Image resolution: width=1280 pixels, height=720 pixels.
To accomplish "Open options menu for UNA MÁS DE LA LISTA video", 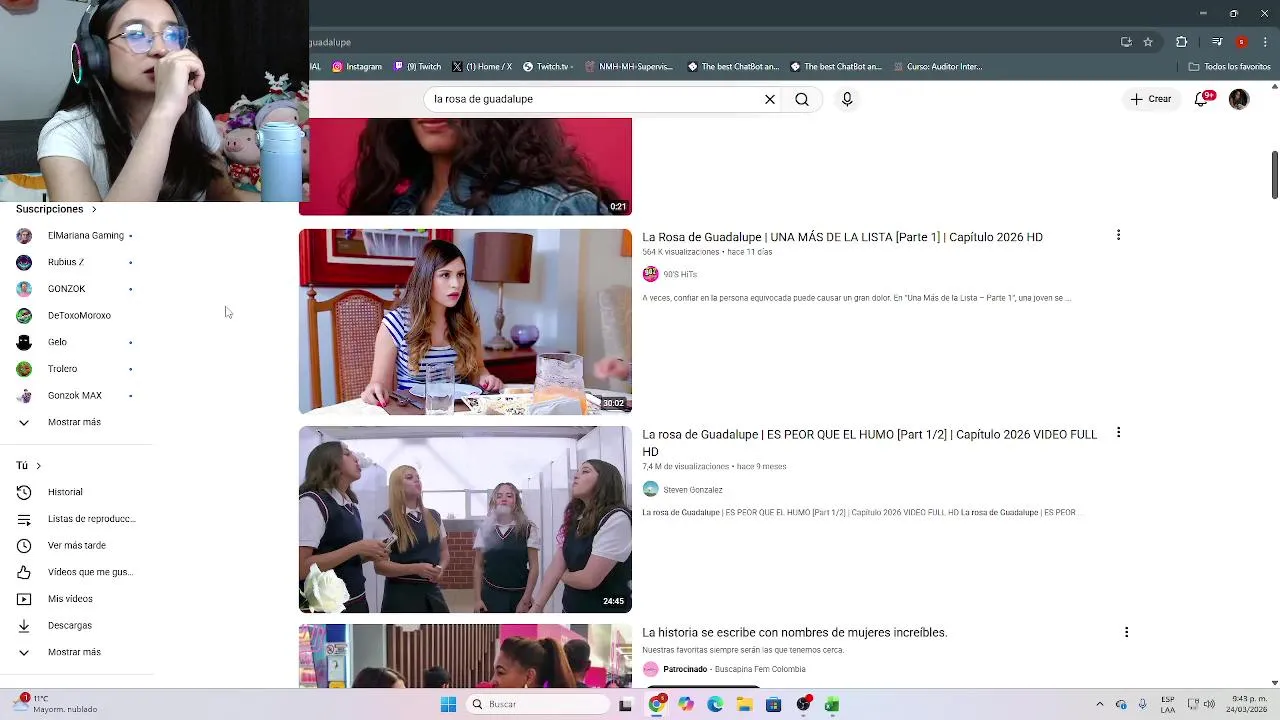I will (x=1118, y=235).
